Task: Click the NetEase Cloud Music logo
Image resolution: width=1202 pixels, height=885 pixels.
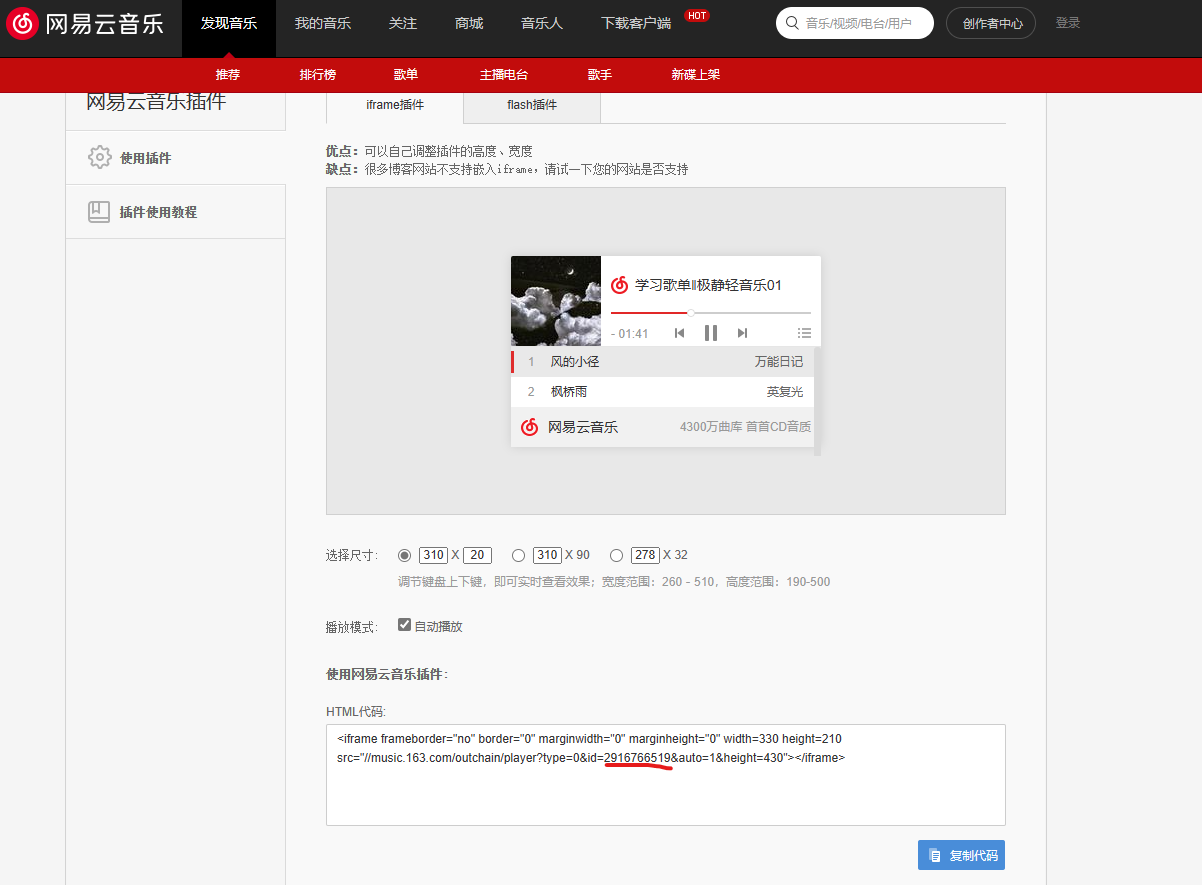Action: [x=85, y=23]
